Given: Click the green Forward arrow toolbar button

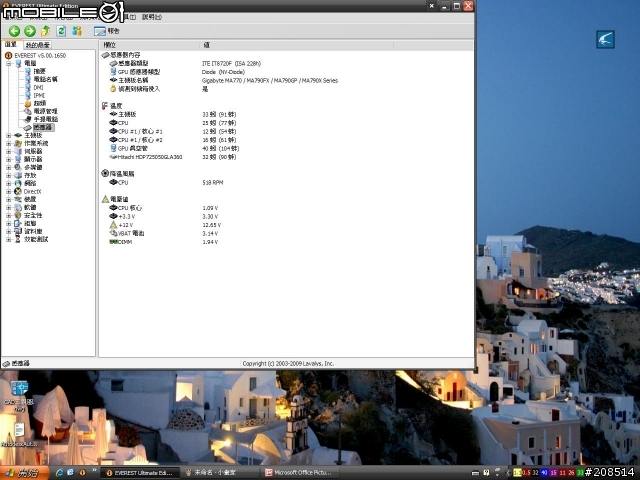Looking at the screenshot, I should click(x=30, y=31).
